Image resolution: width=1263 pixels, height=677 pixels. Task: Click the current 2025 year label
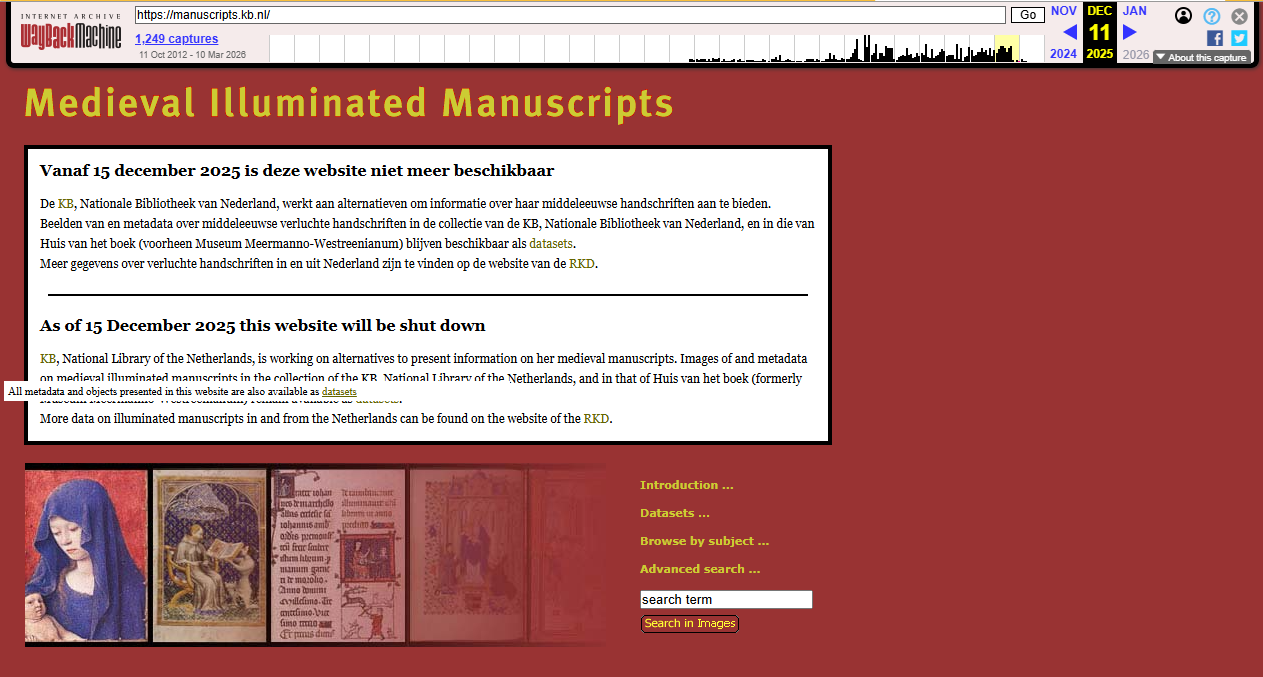(x=1100, y=54)
